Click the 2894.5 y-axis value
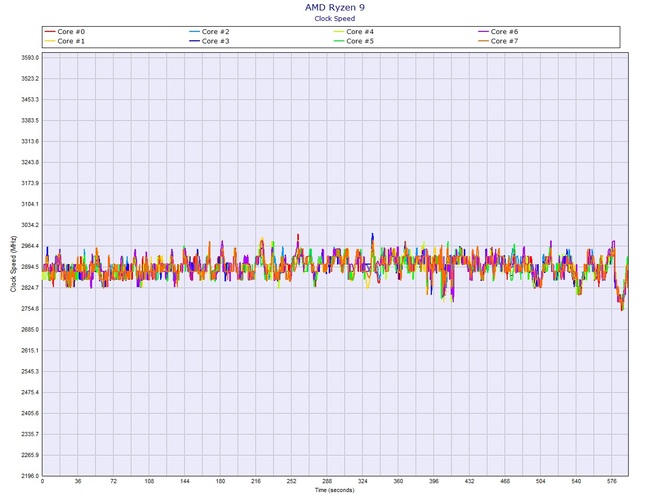The width and height of the screenshot is (670, 502). 30,267
